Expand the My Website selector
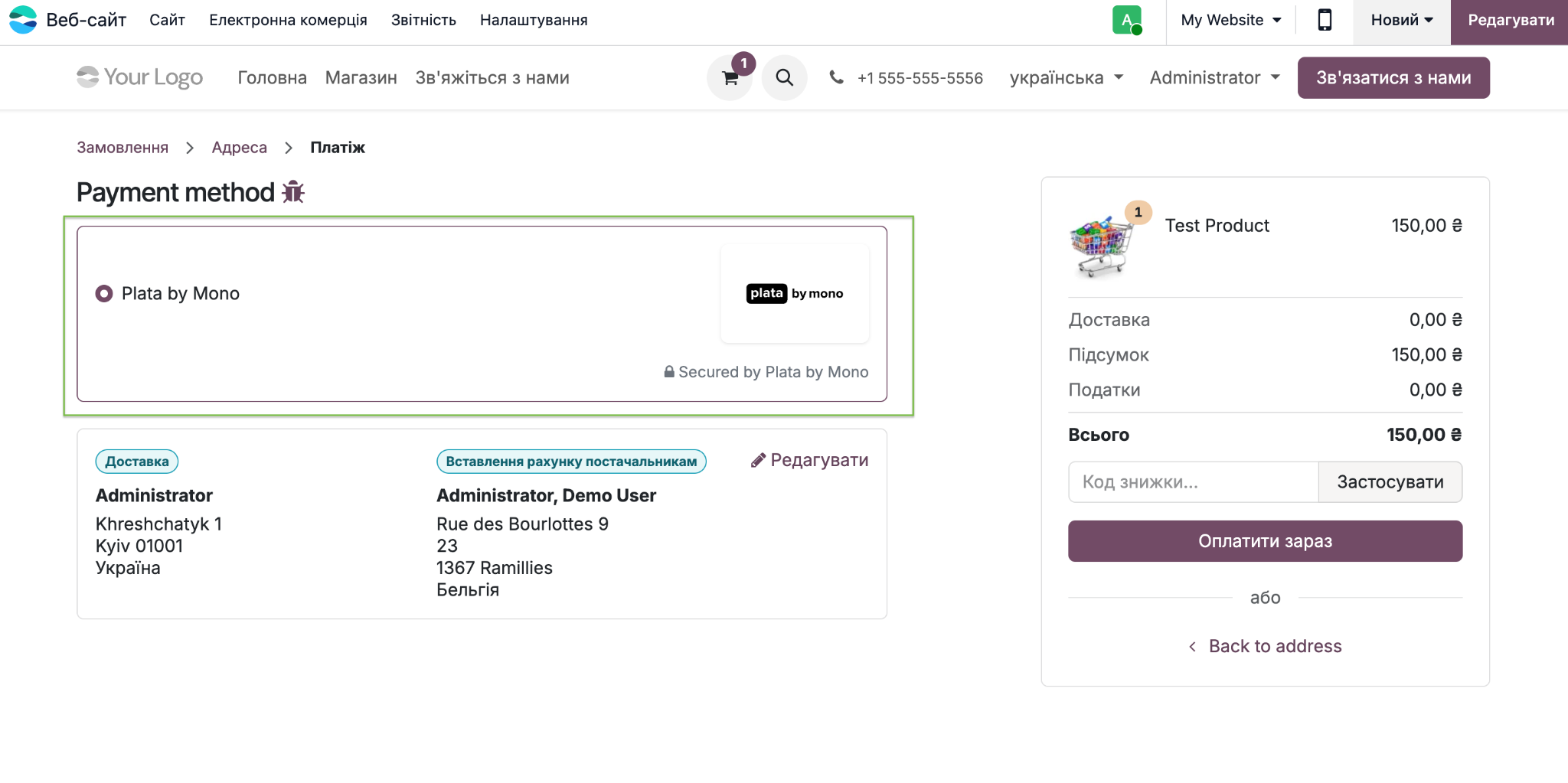The image size is (1568, 783). point(1231,20)
